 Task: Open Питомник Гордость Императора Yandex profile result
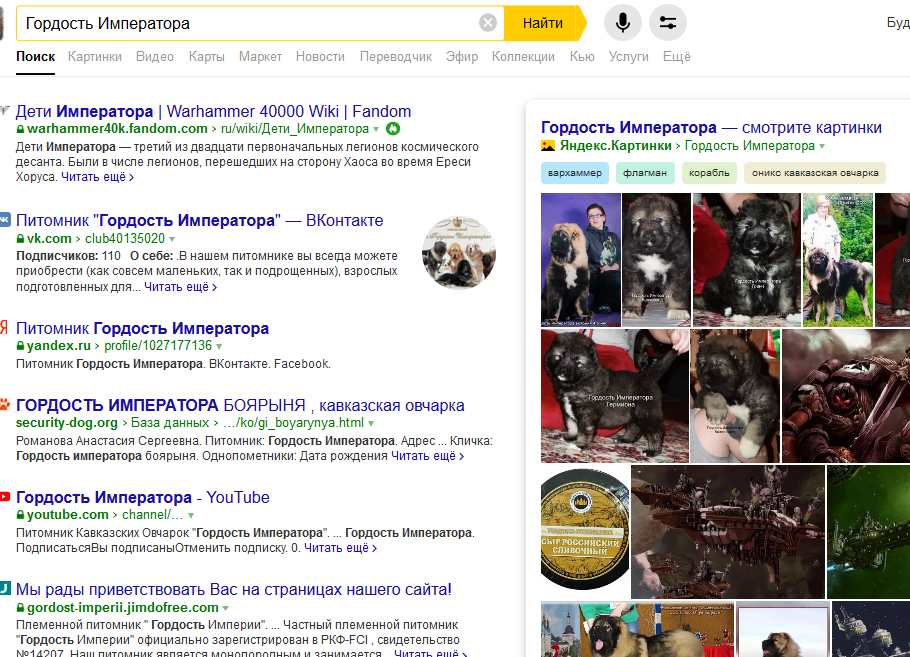pos(142,328)
